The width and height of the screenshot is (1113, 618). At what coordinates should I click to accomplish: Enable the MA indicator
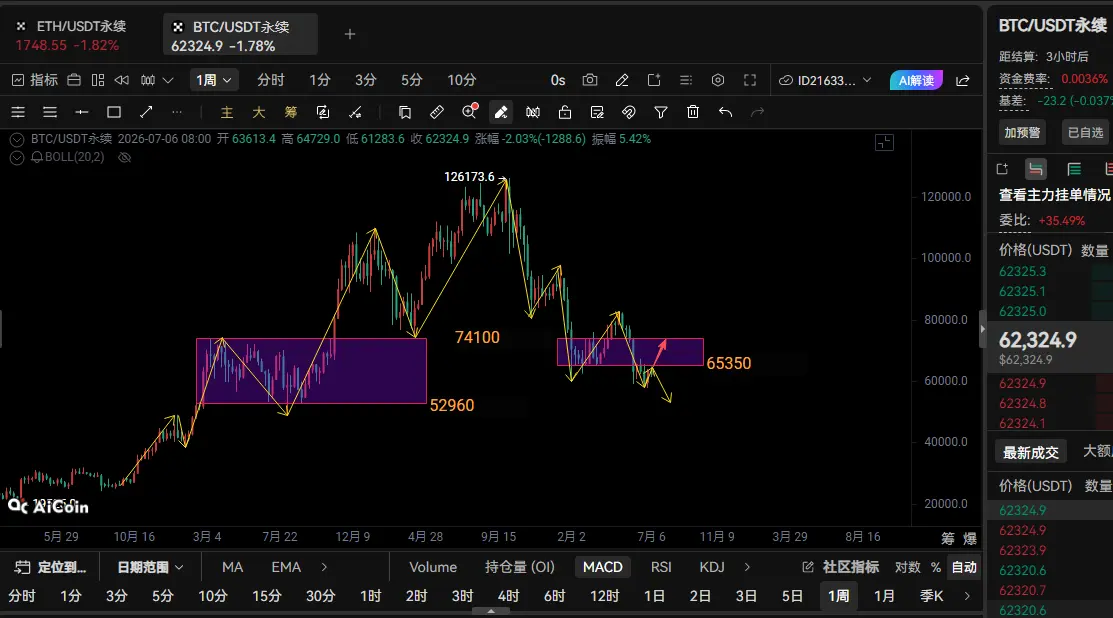click(x=232, y=567)
